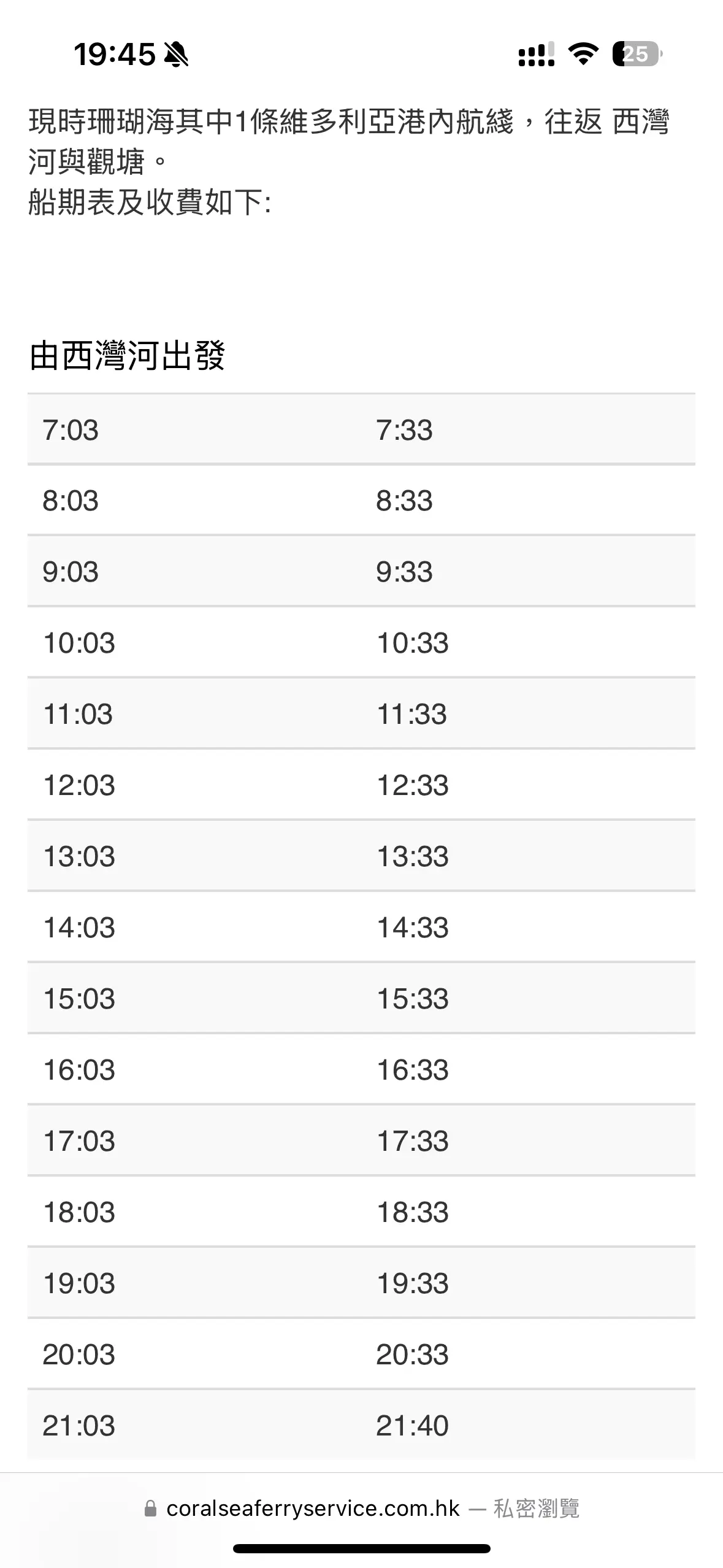
Task: Tap the 19:45 clock in status bar
Action: (x=115, y=55)
